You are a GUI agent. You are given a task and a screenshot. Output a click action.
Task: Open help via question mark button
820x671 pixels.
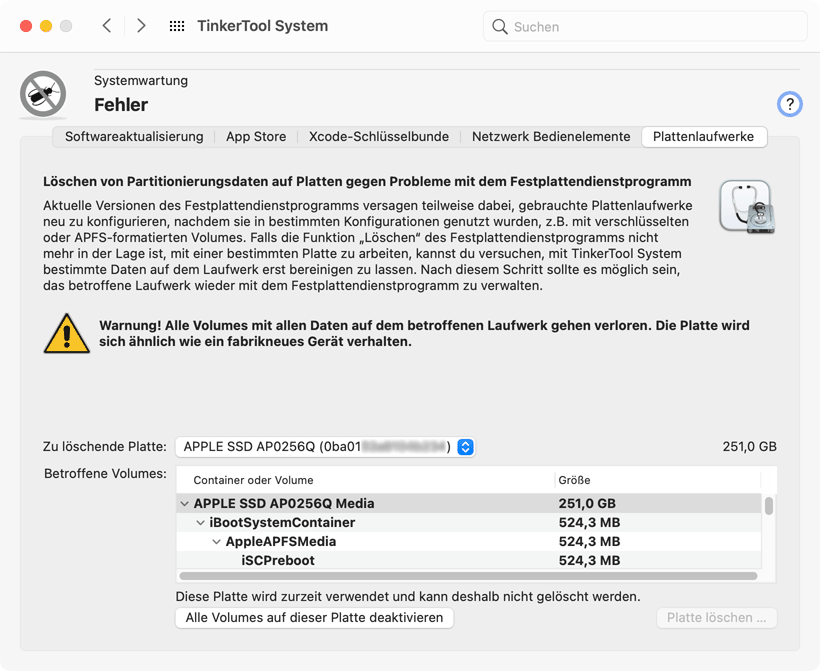[x=790, y=104]
